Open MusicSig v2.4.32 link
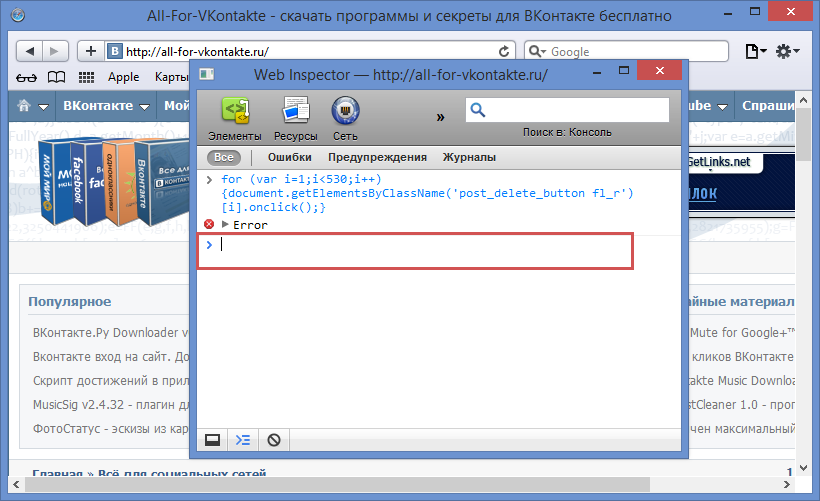This screenshot has height=501, width=820. [111, 405]
